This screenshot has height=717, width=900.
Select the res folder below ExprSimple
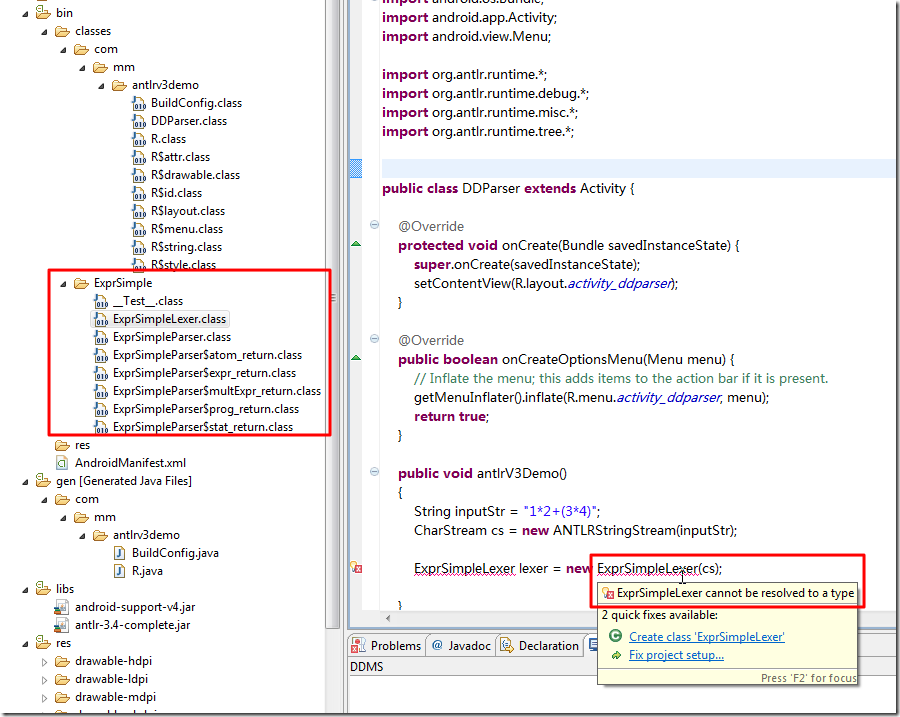82,445
